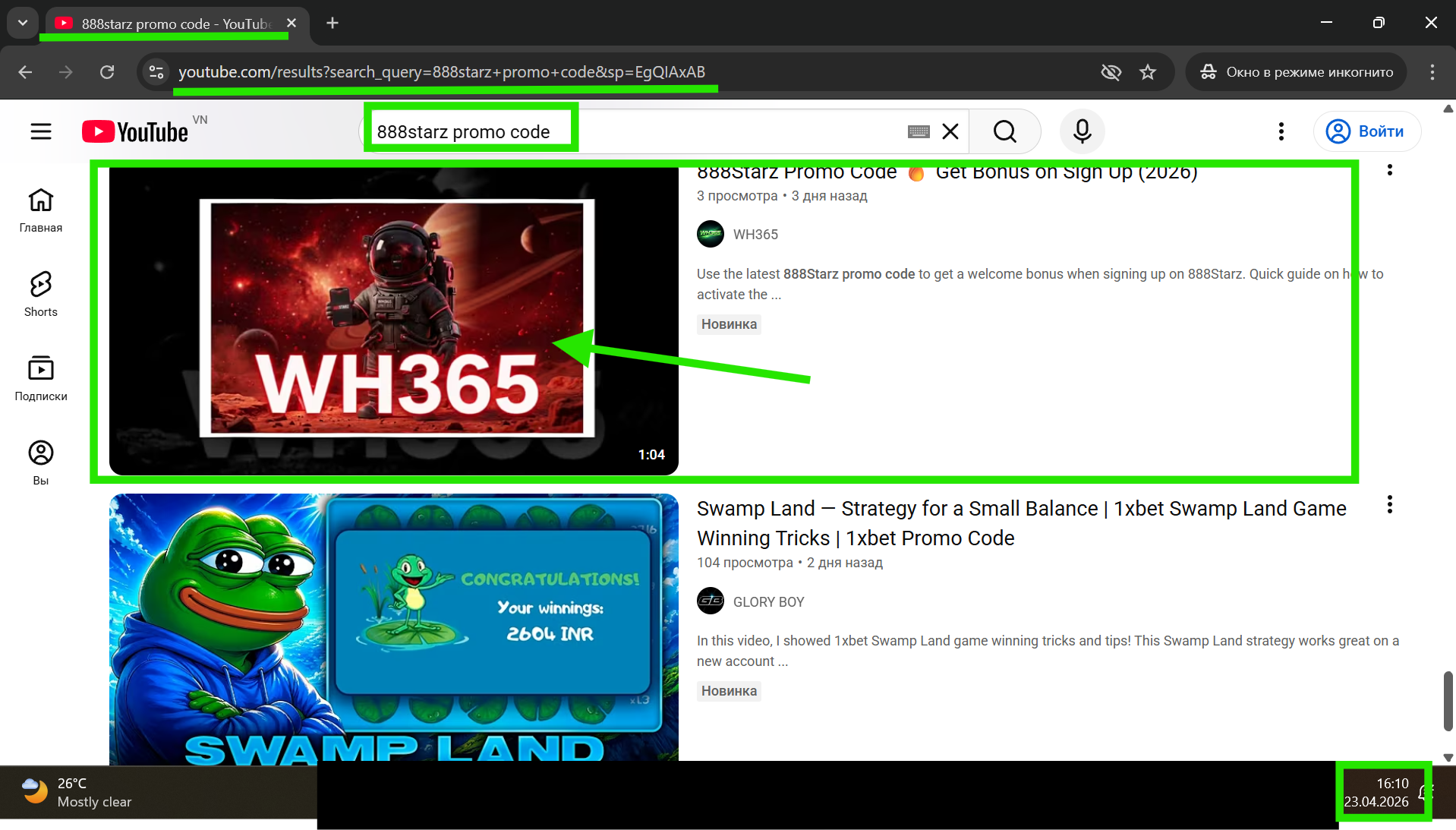
Task: Visit the GLORY BOY channel name
Action: (768, 602)
